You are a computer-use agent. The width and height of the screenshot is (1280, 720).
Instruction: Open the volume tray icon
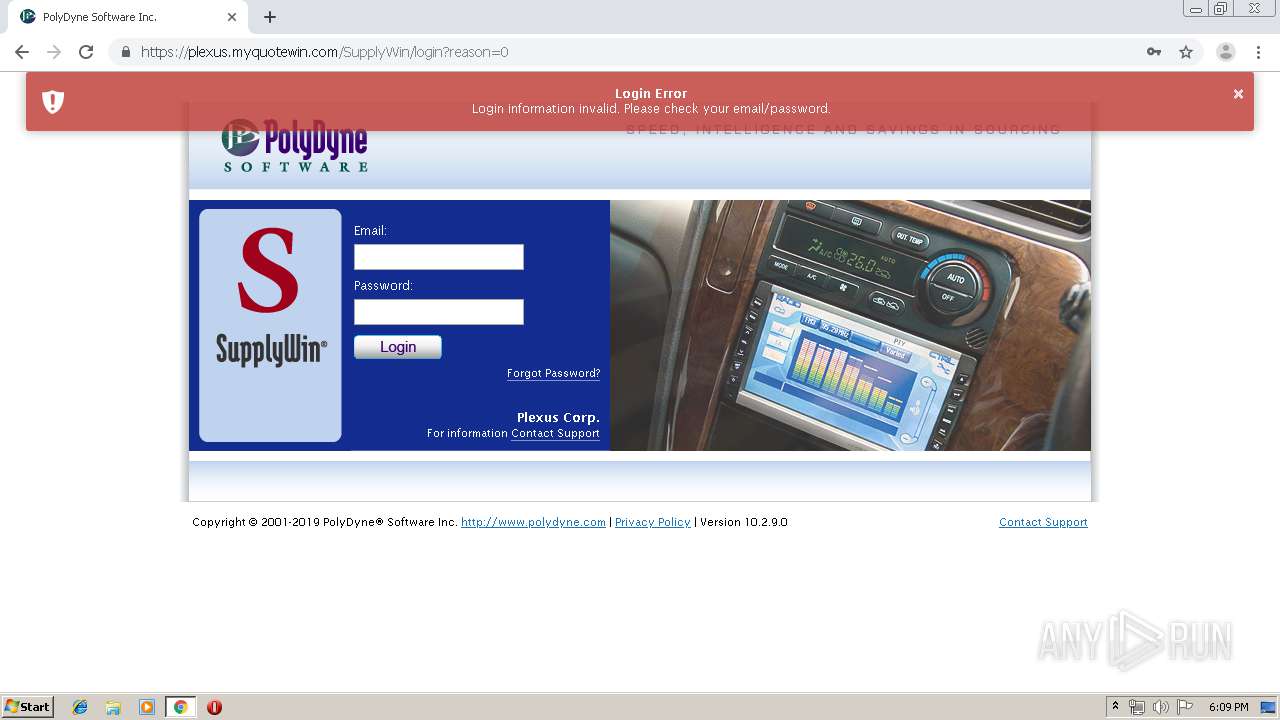1161,707
